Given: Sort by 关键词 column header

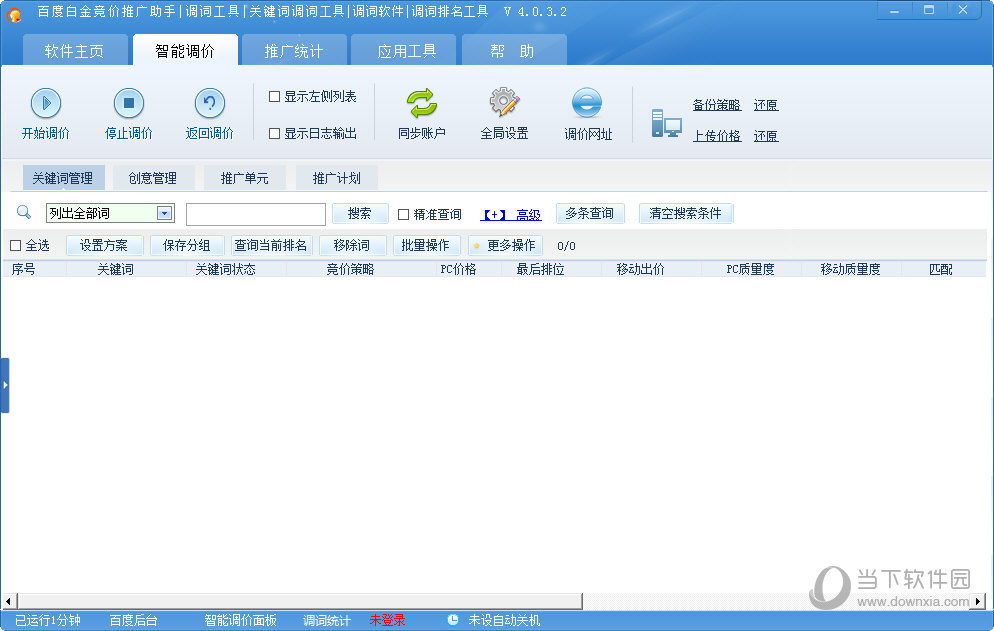Looking at the screenshot, I should coord(115,269).
